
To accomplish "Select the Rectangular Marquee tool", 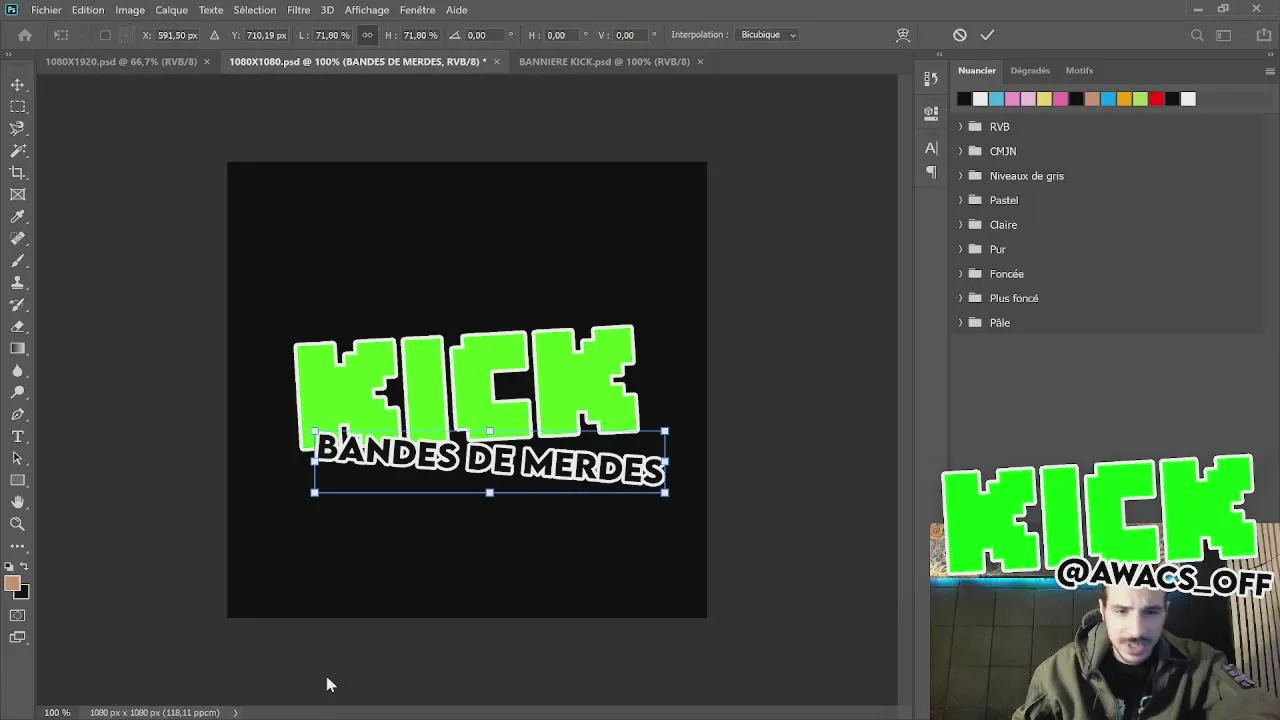I will coord(18,107).
